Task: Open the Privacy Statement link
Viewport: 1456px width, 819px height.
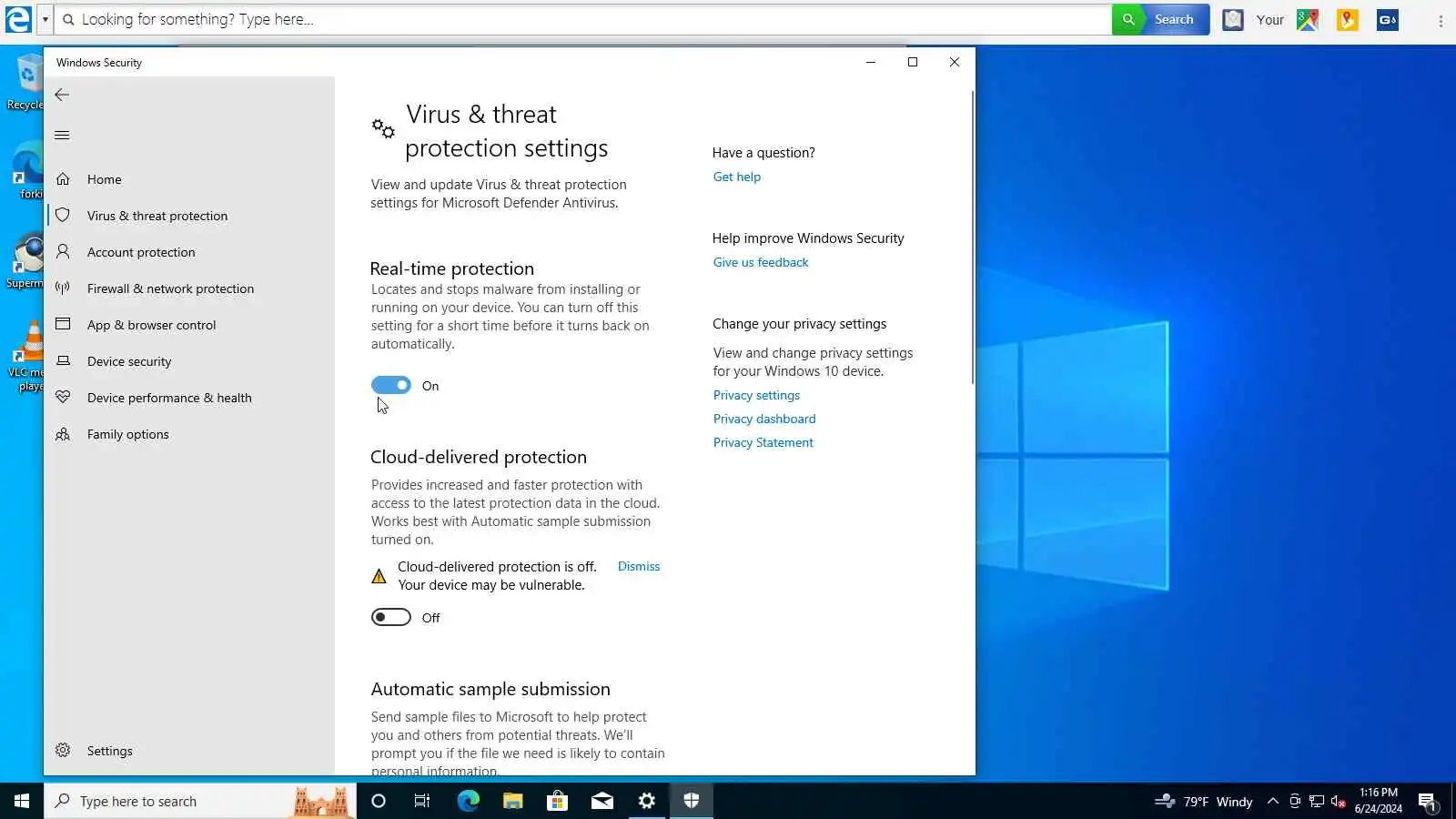Action: coord(763,442)
